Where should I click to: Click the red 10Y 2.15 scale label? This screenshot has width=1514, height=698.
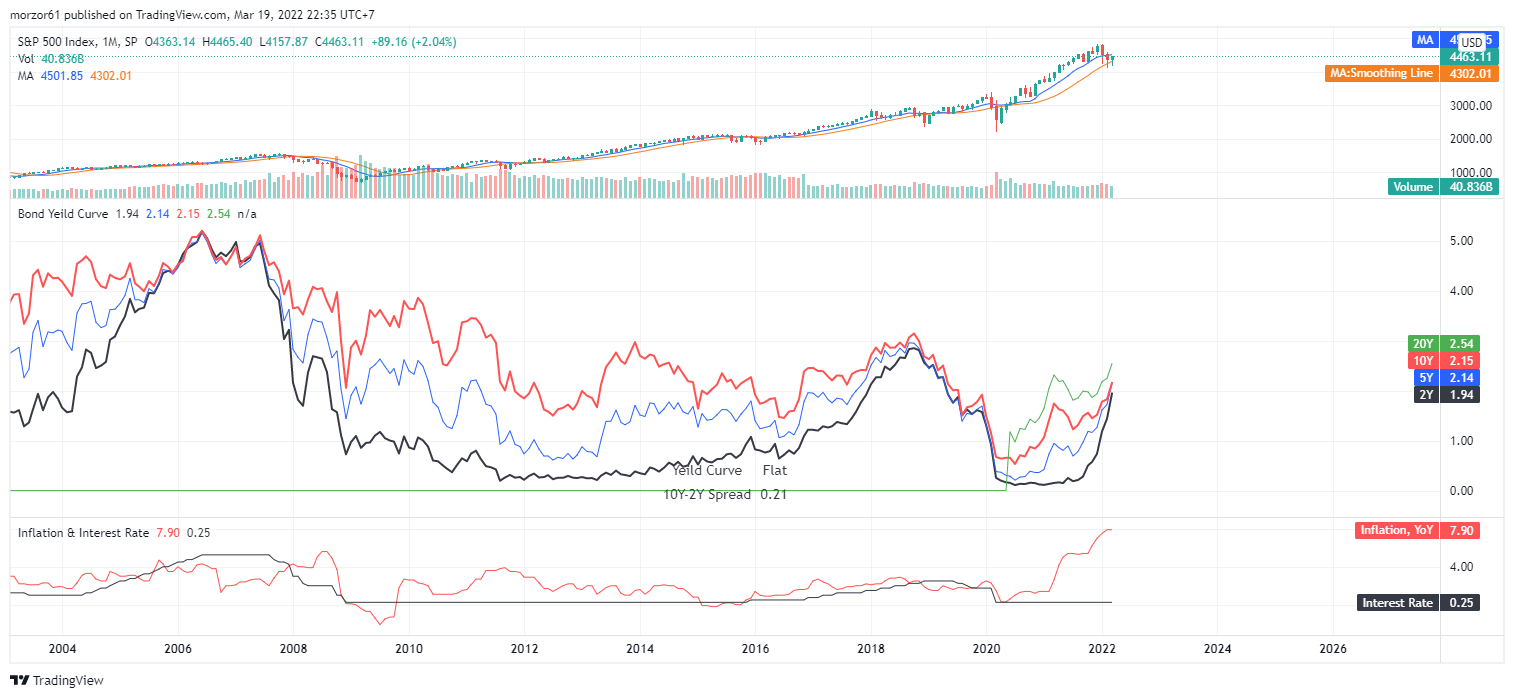[1443, 360]
